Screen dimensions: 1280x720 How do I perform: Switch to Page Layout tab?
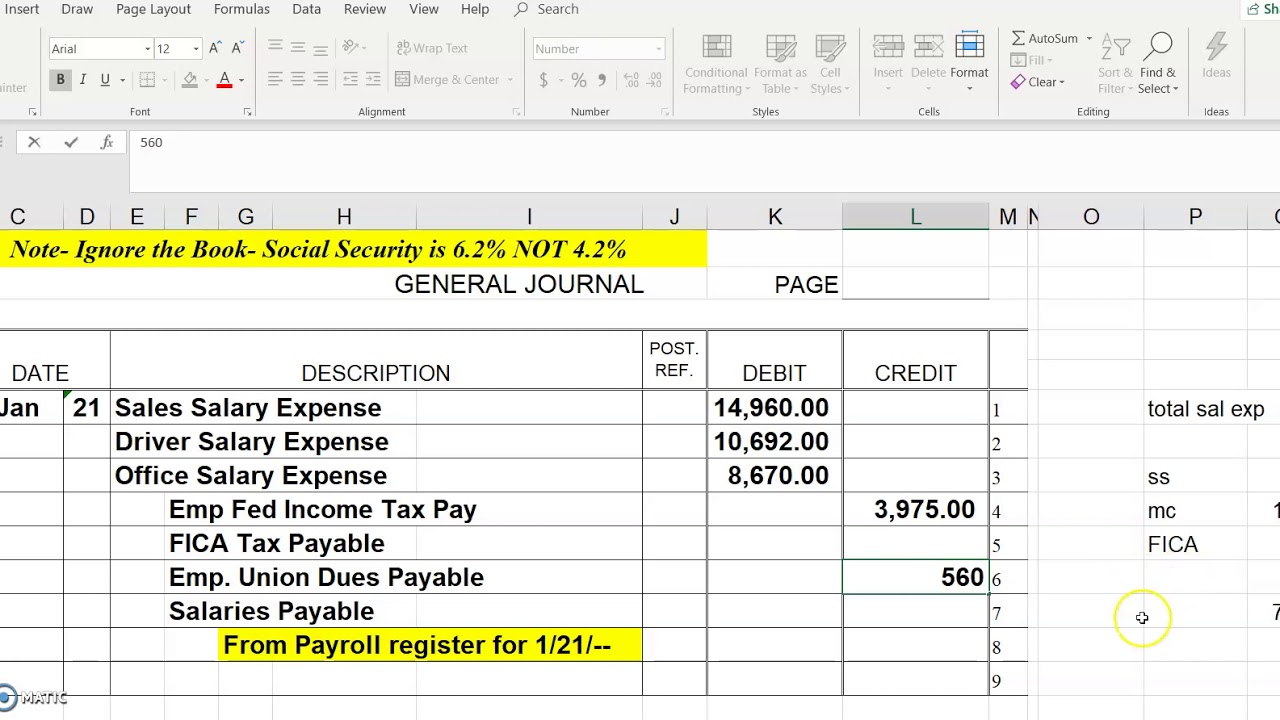[x=153, y=9]
